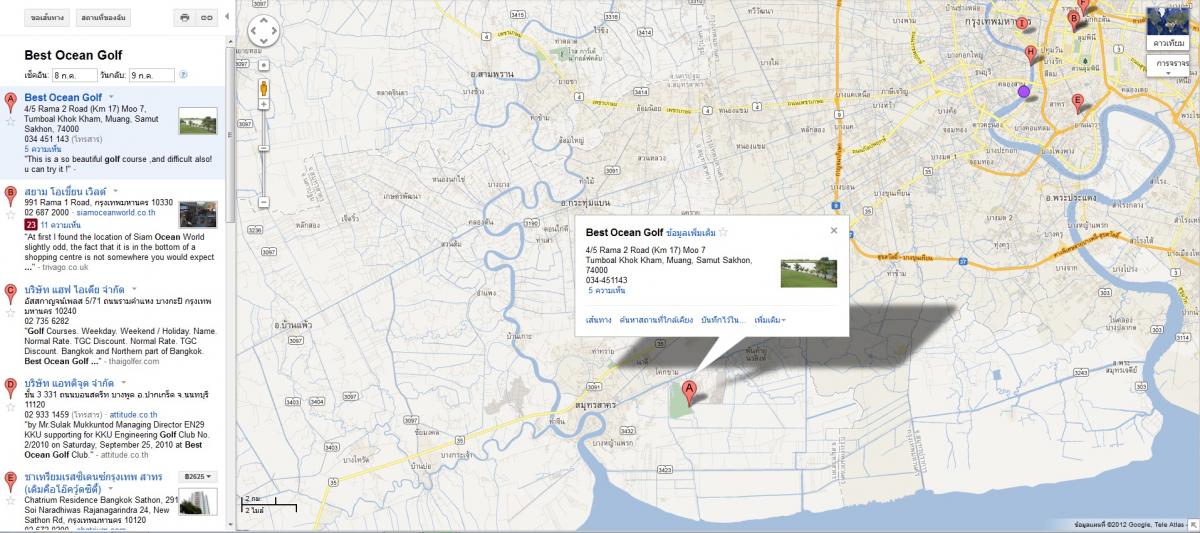Click the ขอเส้นทาง directions button
1200x533 pixels.
click(x=48, y=18)
